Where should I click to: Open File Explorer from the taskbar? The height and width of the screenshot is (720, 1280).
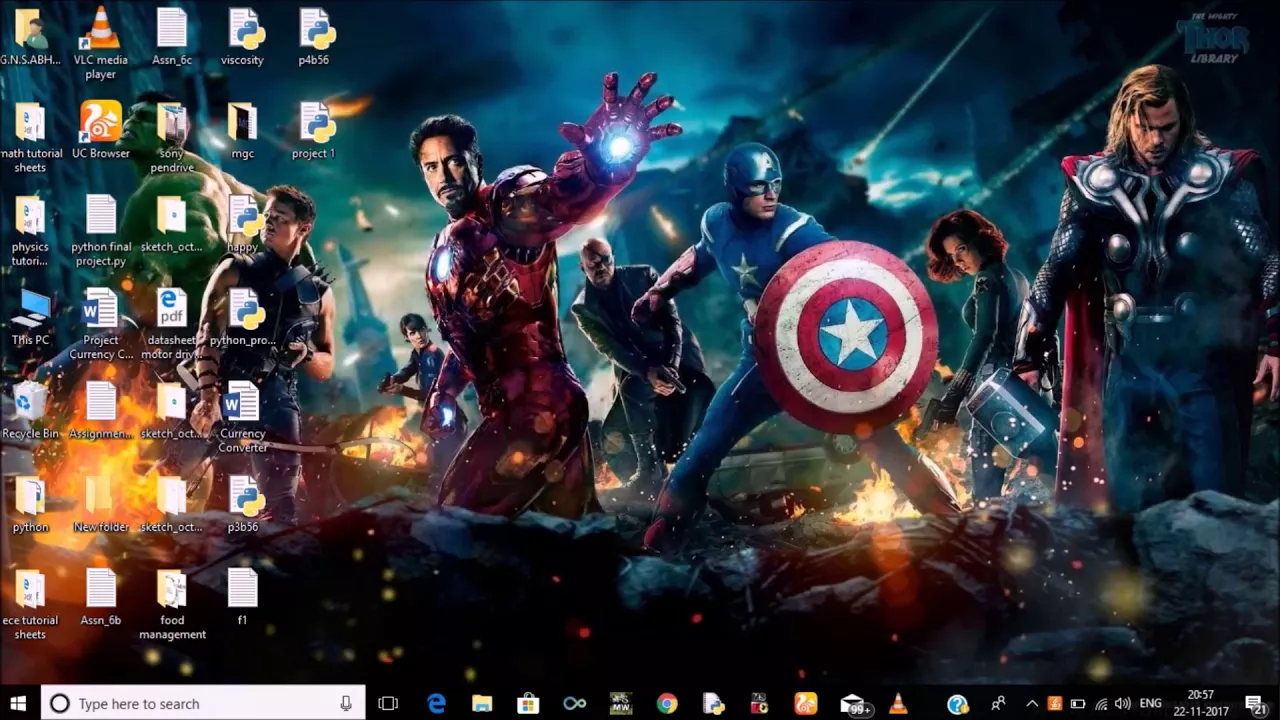[482, 703]
